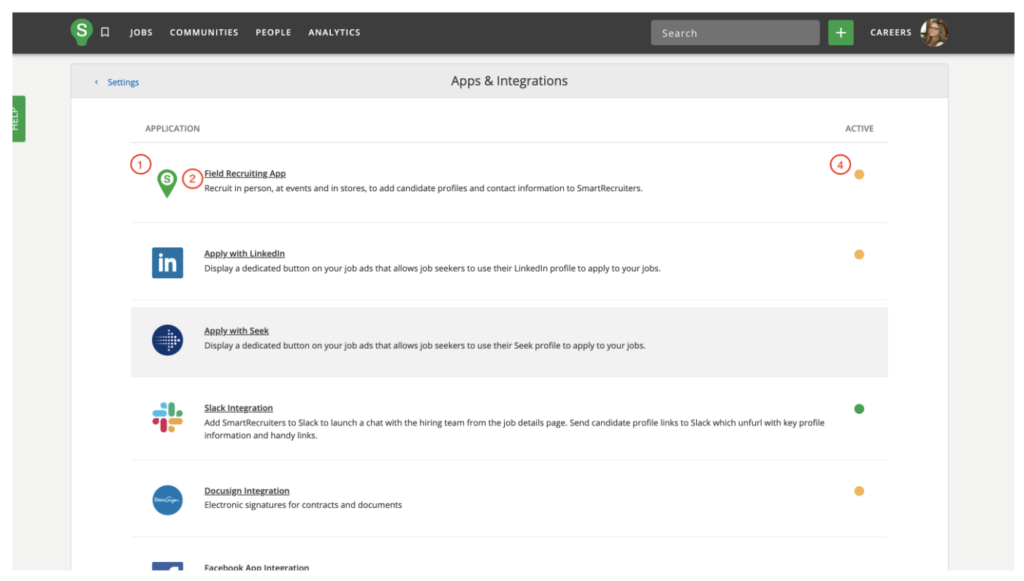
Task: Open the Facebook App Integration link
Action: click(257, 567)
